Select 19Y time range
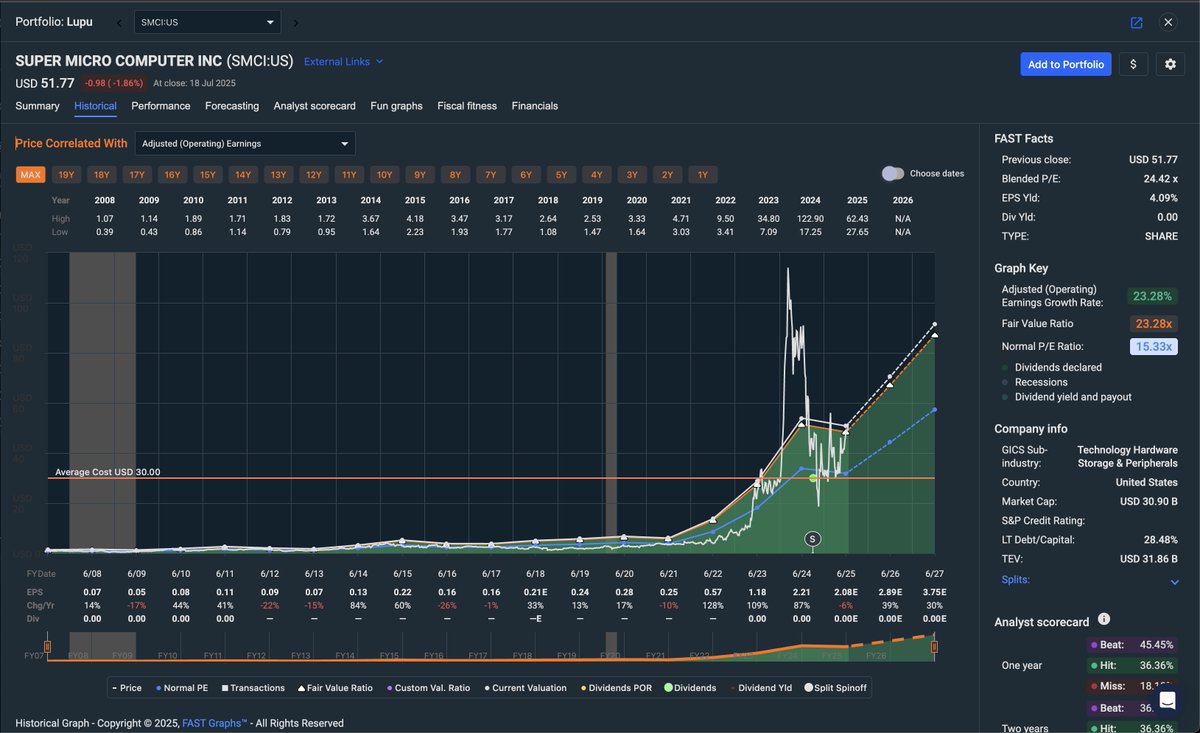This screenshot has height=733, width=1200. 66,175
